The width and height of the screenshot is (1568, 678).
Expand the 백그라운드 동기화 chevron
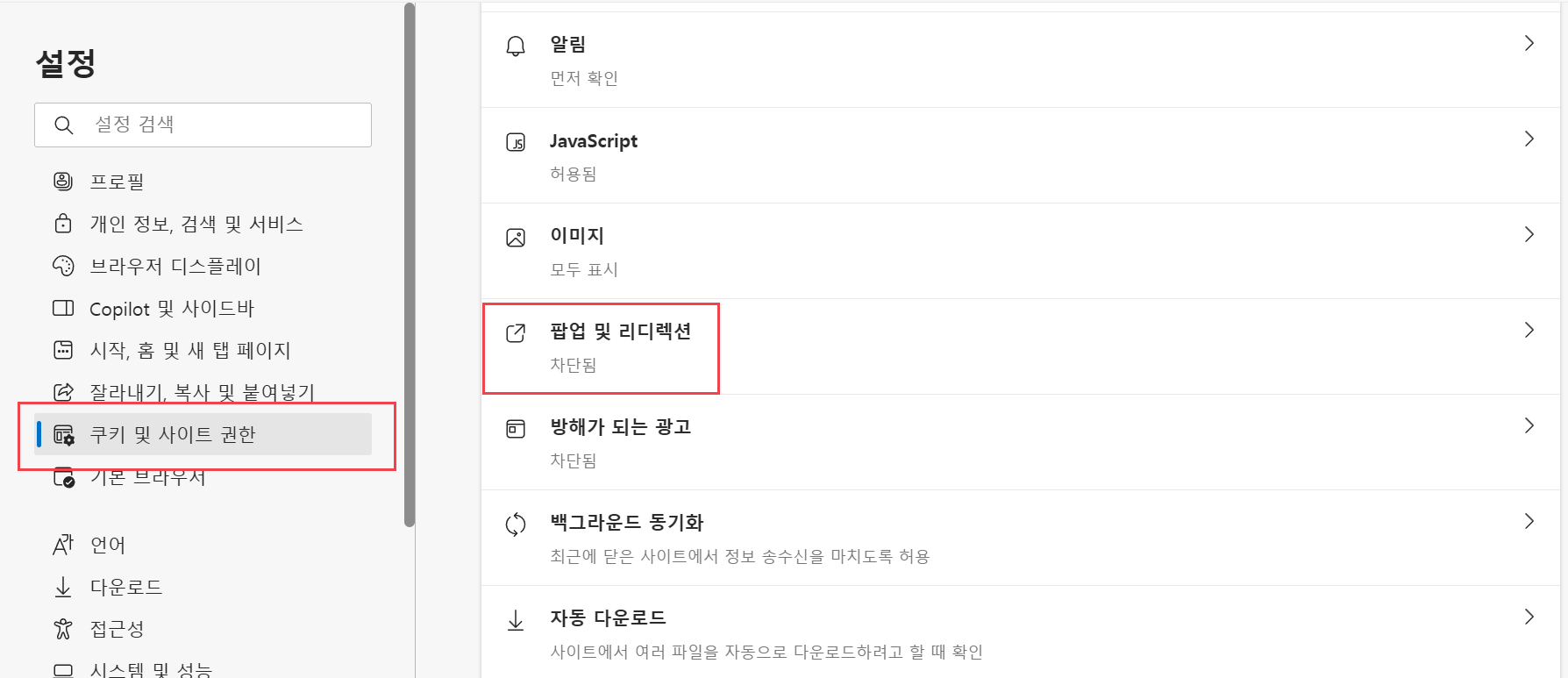click(x=1529, y=521)
